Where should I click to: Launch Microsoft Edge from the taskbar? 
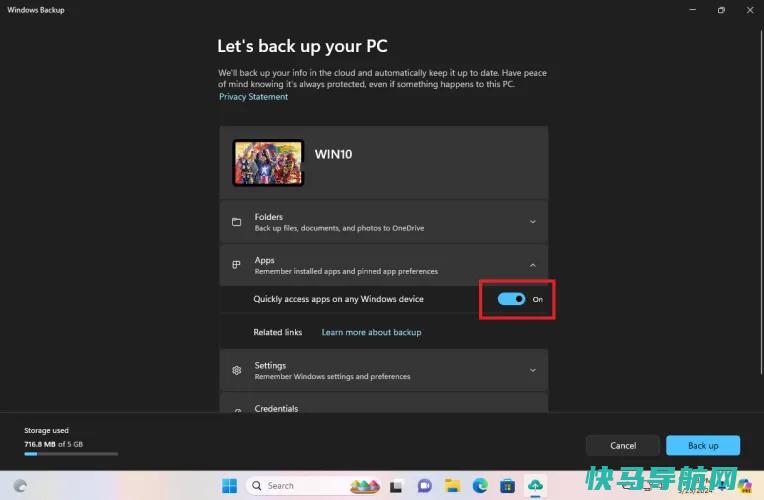coord(480,485)
